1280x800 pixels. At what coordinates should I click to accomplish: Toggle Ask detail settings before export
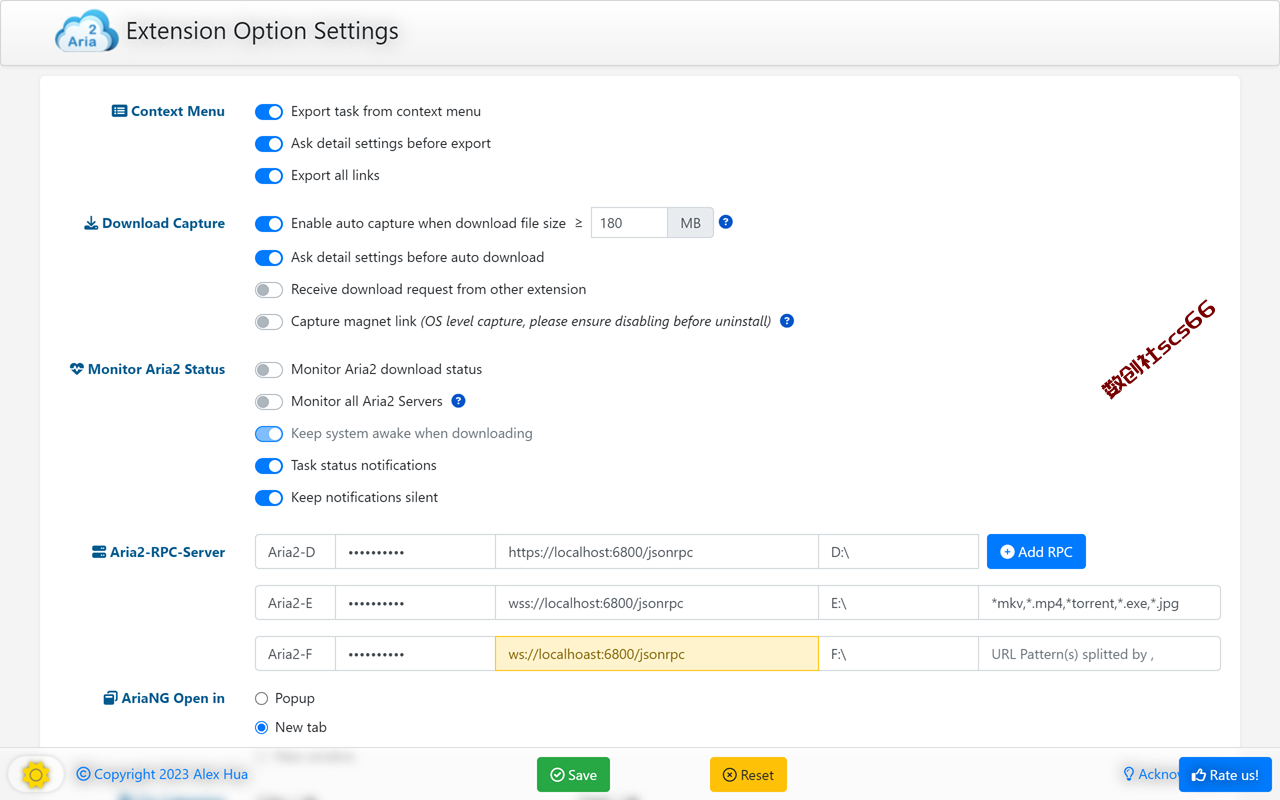(269, 144)
